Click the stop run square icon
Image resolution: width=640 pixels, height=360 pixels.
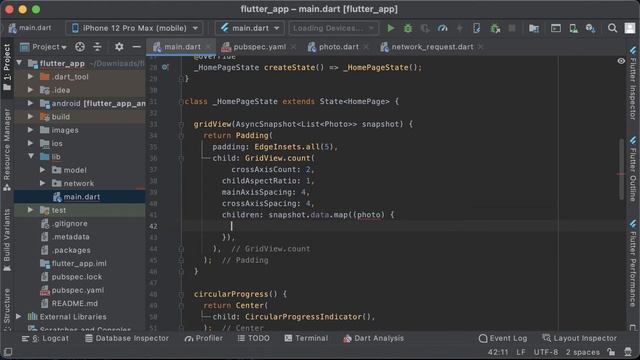pyautogui.click(x=512, y=28)
